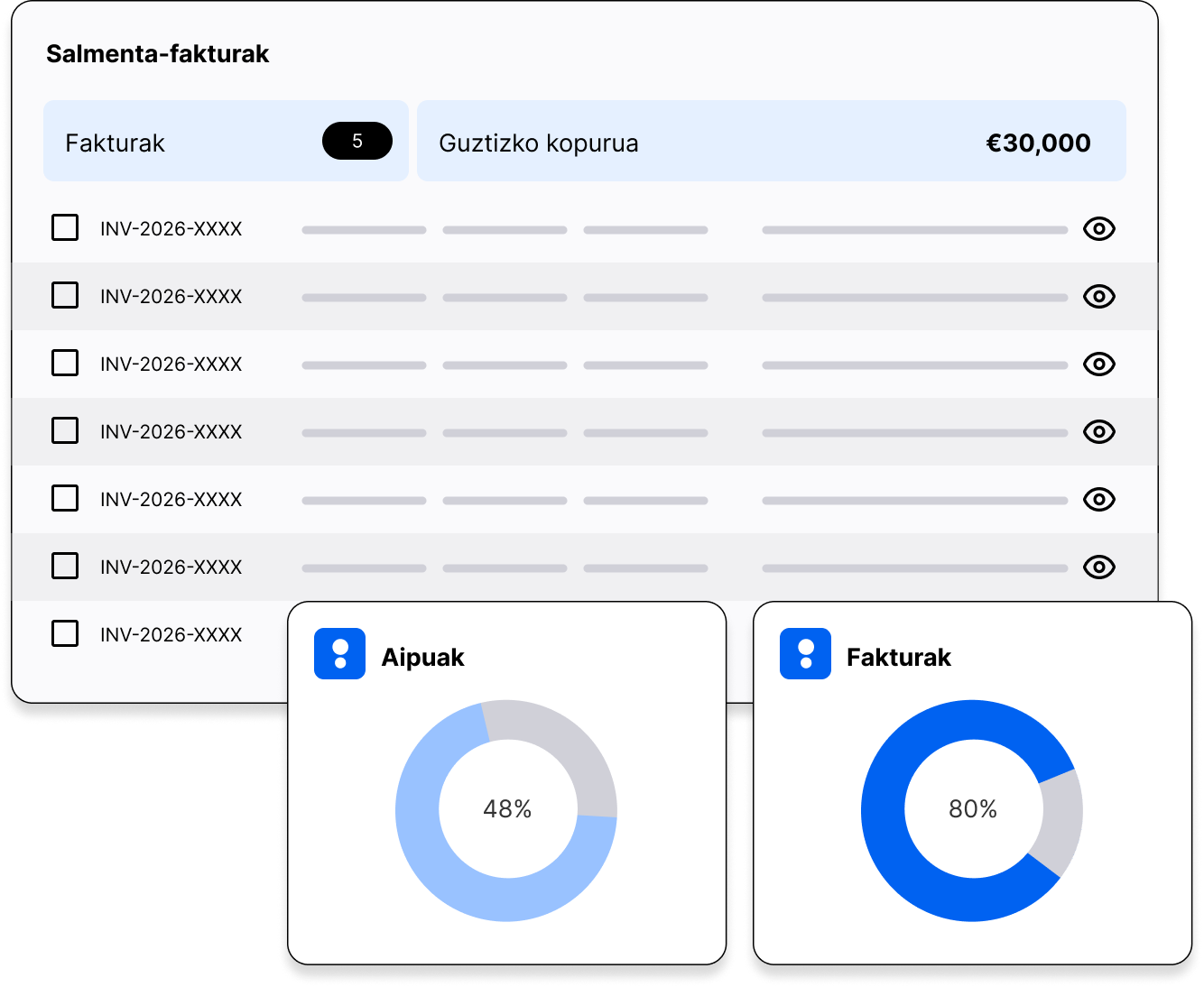Viewport: 1204px width, 987px height.
Task: View the second invoice using its eye icon
Action: tap(1098, 297)
